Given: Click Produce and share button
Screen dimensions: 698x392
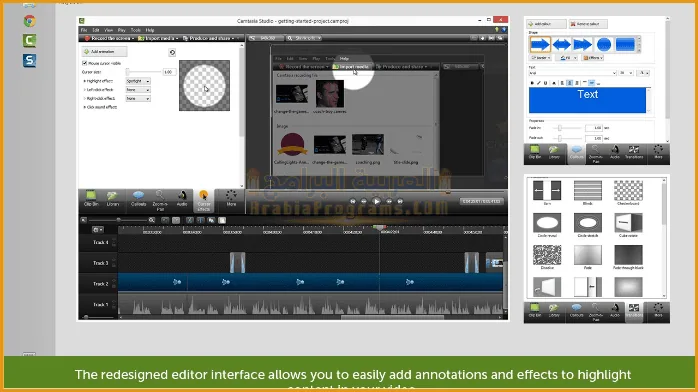Looking at the screenshot, I should click(x=209, y=38).
